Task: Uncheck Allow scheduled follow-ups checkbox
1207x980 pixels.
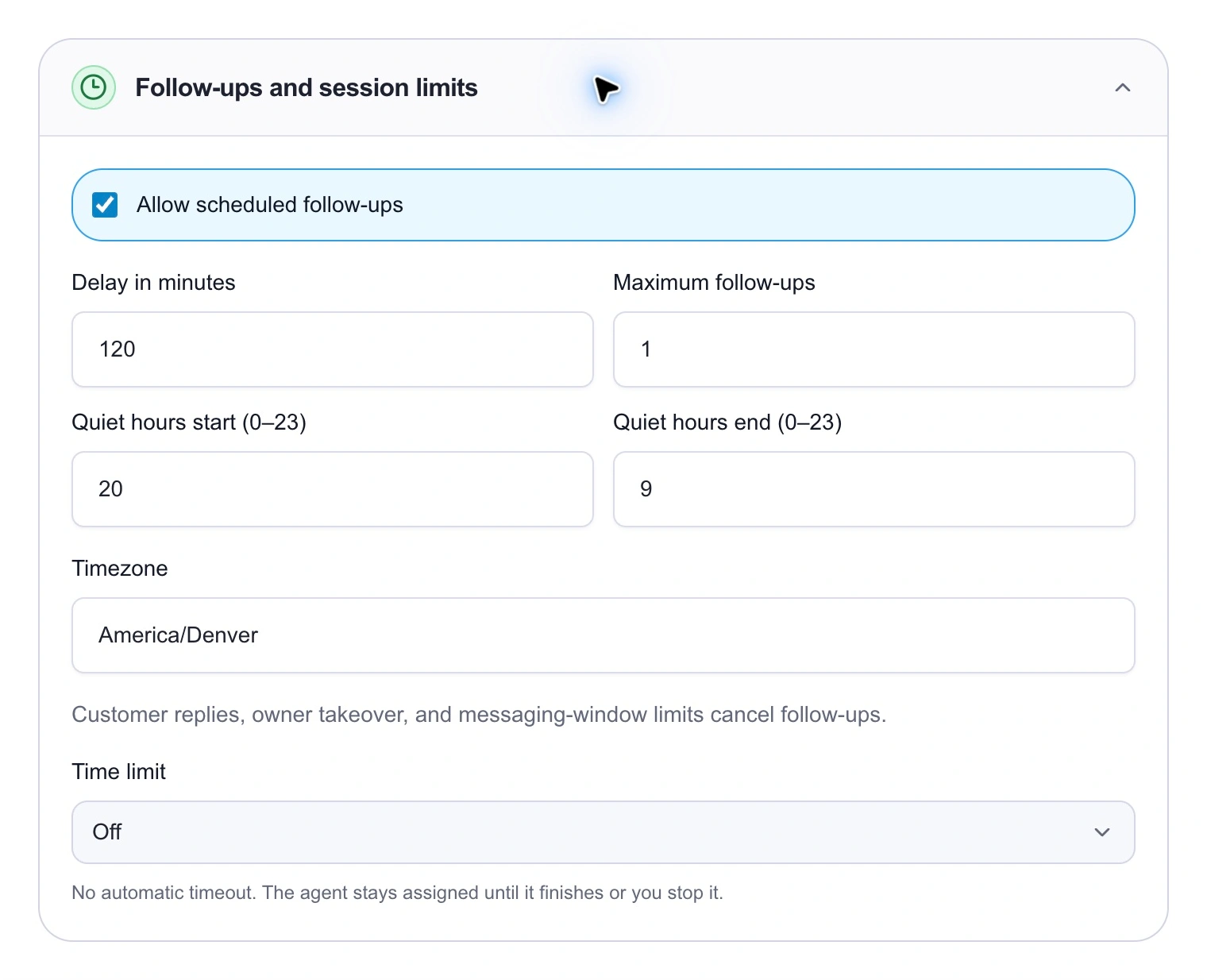Action: (105, 205)
